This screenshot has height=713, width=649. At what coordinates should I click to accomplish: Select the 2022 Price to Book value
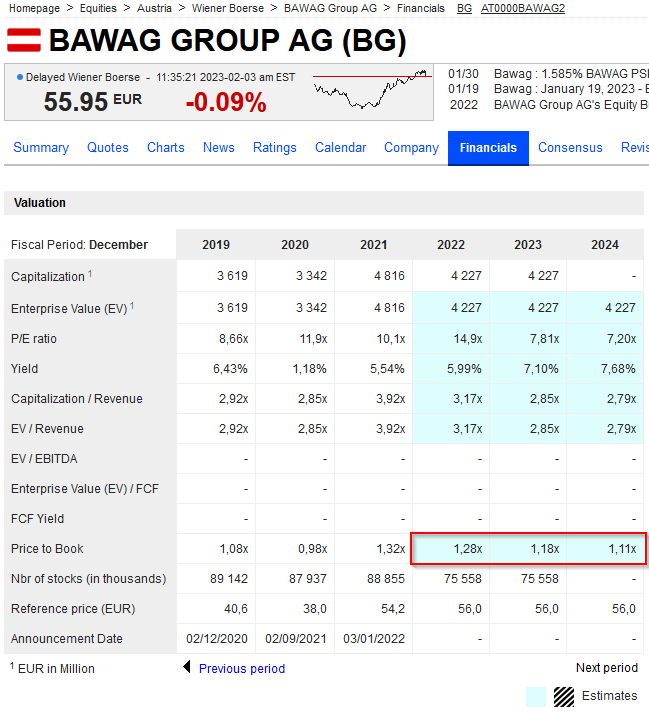(468, 549)
